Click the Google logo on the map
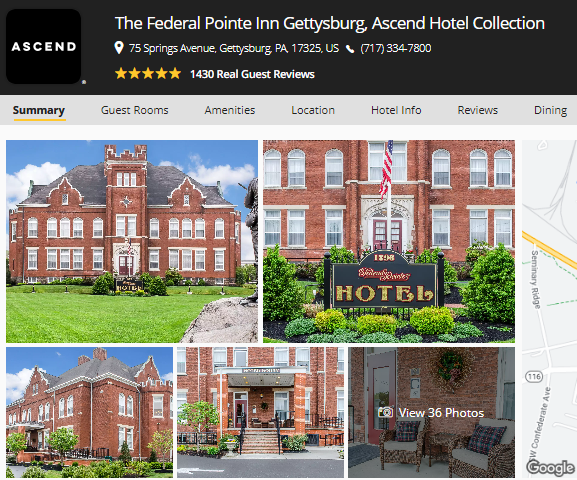This screenshot has height=480, width=577. coord(550,468)
